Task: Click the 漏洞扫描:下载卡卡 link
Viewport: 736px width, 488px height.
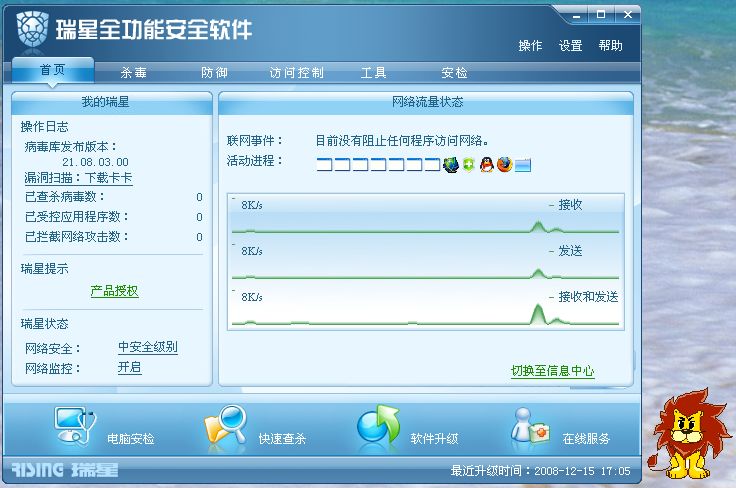Action: pyautogui.click(x=78, y=178)
